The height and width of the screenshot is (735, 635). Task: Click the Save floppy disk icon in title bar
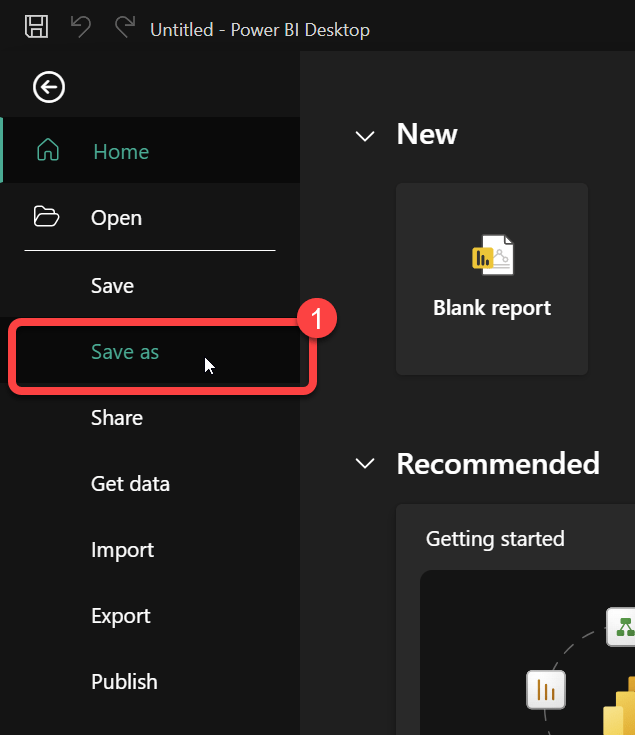37,26
